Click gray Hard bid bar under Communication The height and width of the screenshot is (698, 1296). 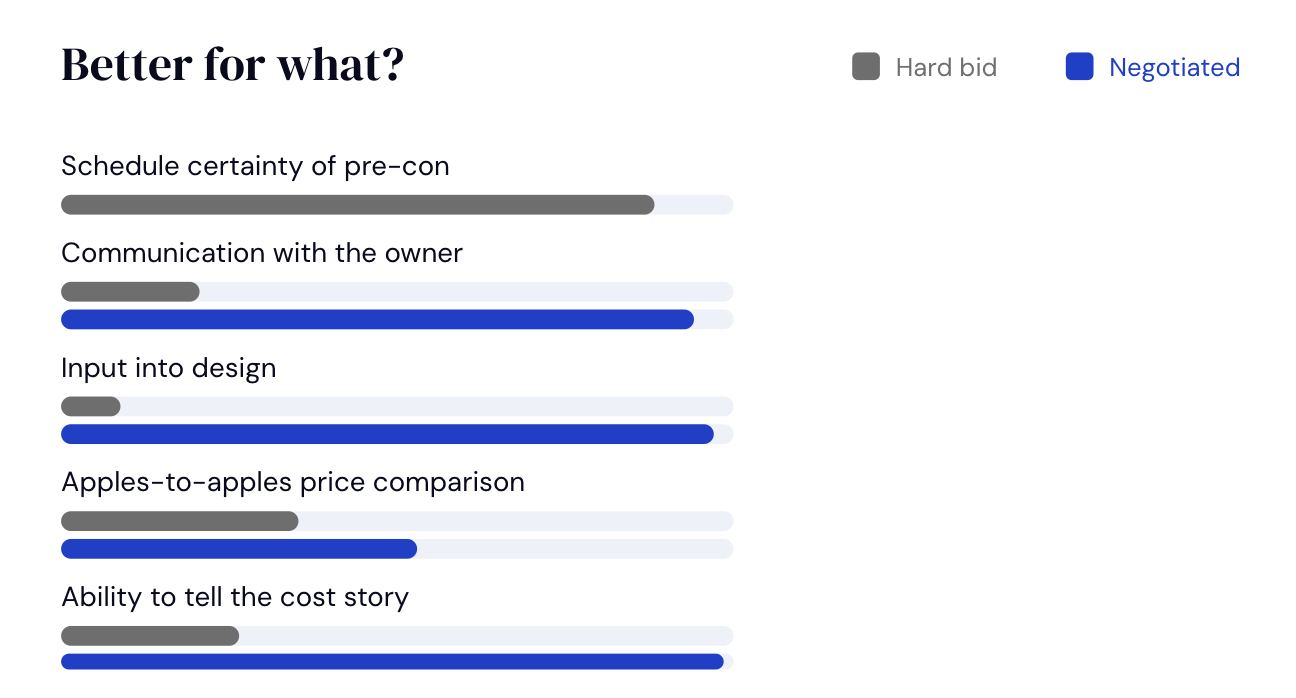(x=130, y=292)
